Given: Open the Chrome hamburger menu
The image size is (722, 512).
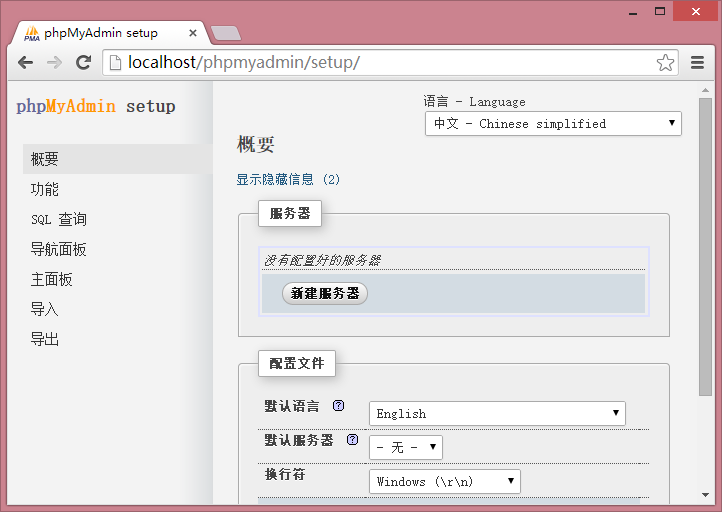Looking at the screenshot, I should coord(698,62).
